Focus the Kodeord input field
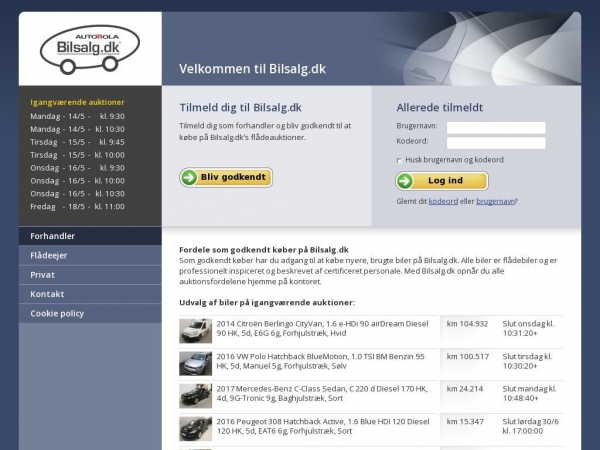Image resolution: width=600 pixels, height=450 pixels. tap(496, 143)
